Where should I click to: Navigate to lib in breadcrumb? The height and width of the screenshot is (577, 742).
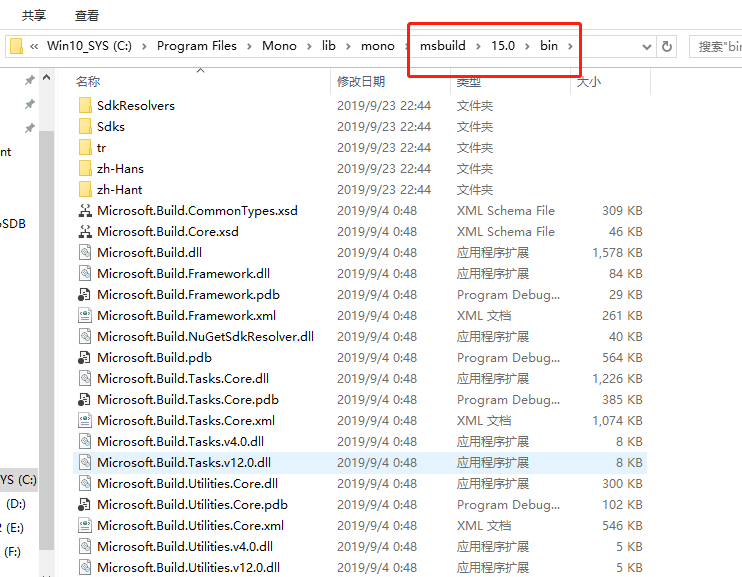tap(329, 46)
